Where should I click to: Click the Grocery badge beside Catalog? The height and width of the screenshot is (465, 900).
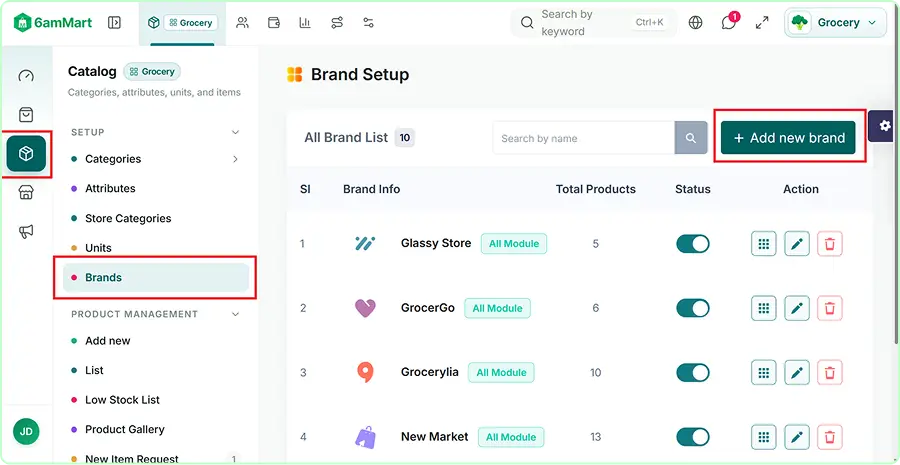(152, 72)
